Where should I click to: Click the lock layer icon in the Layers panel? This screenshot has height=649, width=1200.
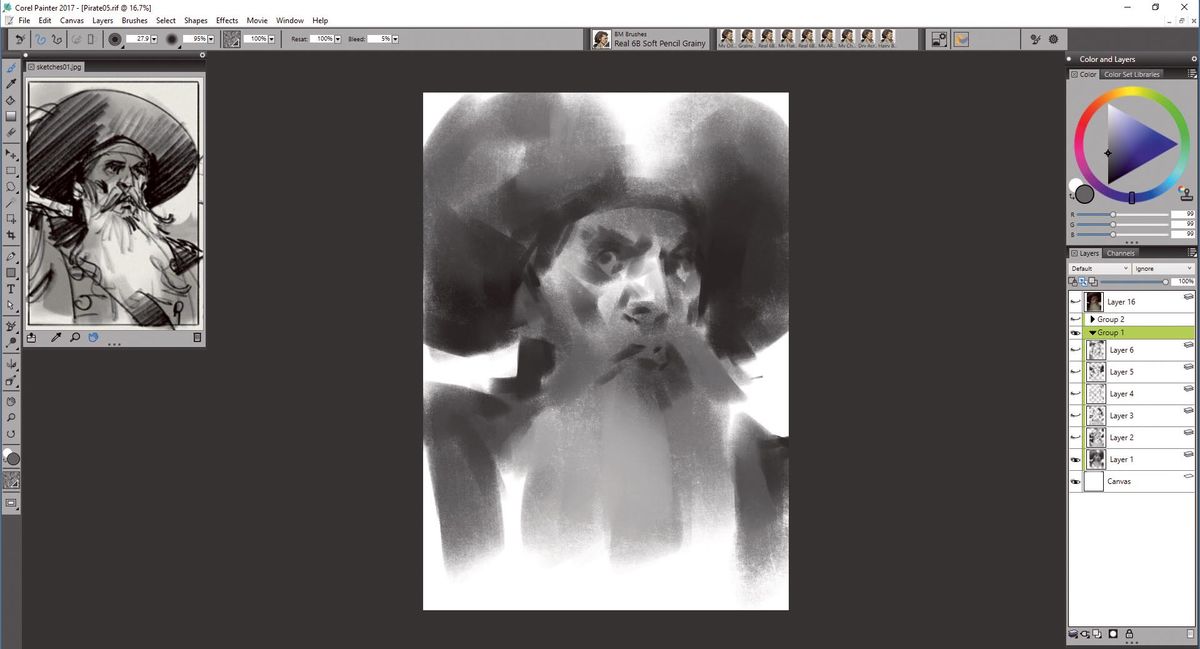tap(1129, 633)
